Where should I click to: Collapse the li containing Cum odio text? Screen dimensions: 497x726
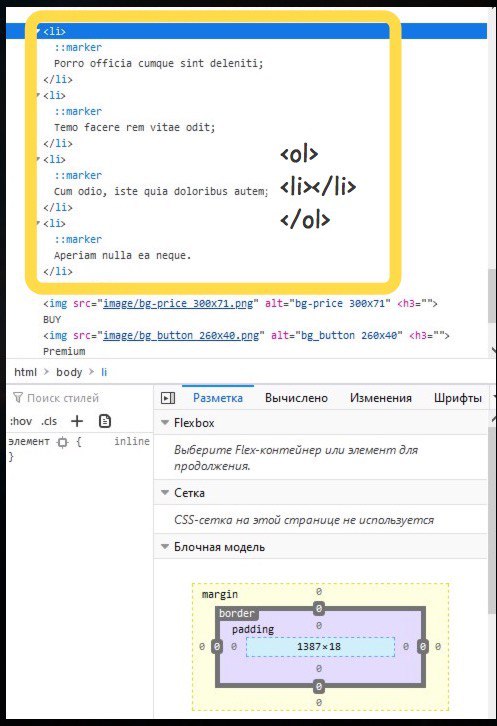pos(39,159)
